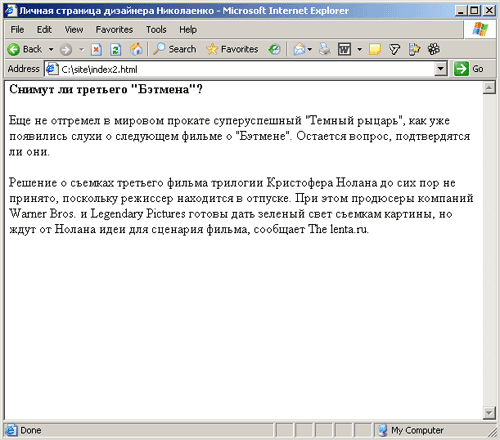Open the History toolbar icon
This screenshot has height=440, width=500.
[274, 49]
